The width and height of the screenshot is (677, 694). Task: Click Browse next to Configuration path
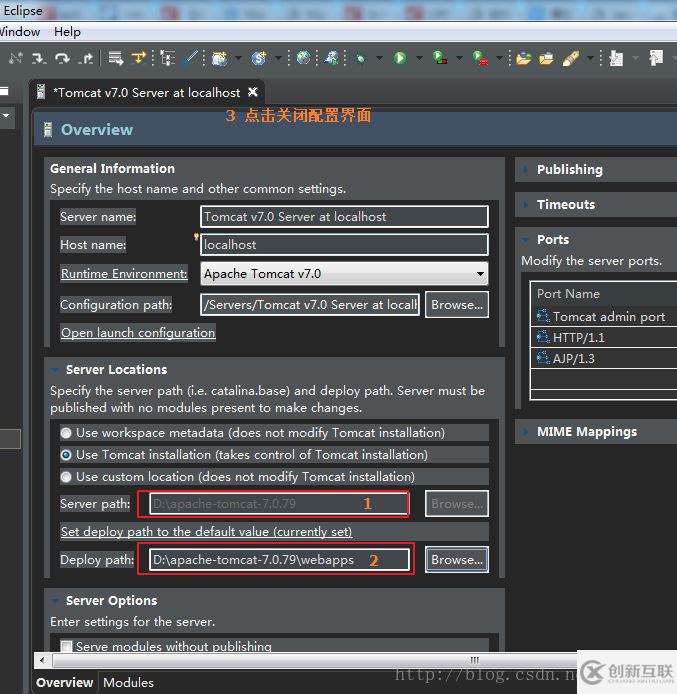[457, 305]
